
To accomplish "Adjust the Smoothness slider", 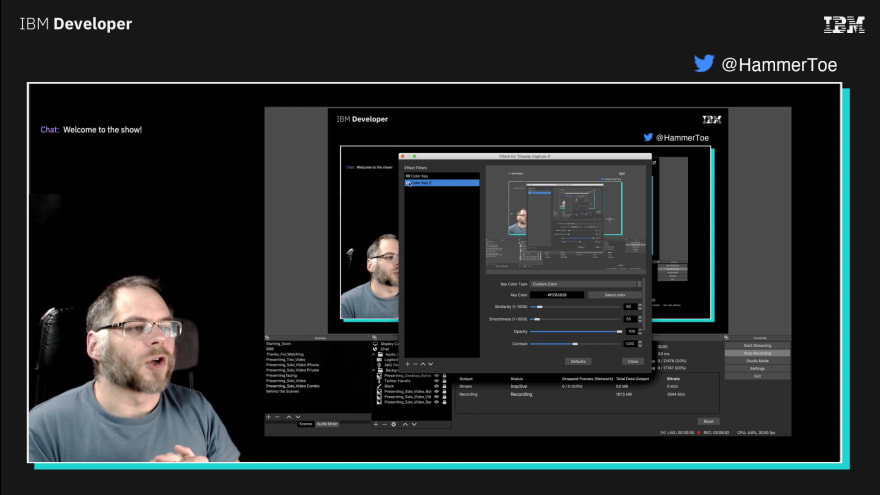I will tap(576, 319).
